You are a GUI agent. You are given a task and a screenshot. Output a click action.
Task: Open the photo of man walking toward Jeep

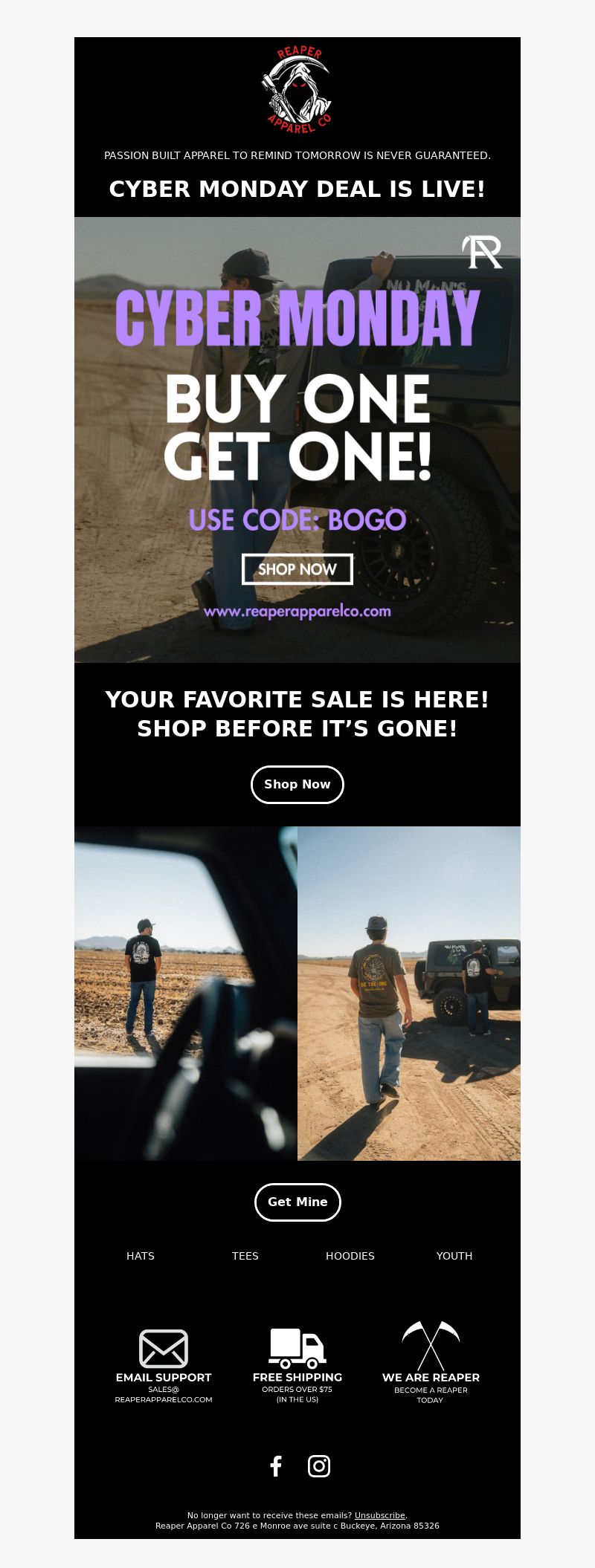[x=409, y=994]
